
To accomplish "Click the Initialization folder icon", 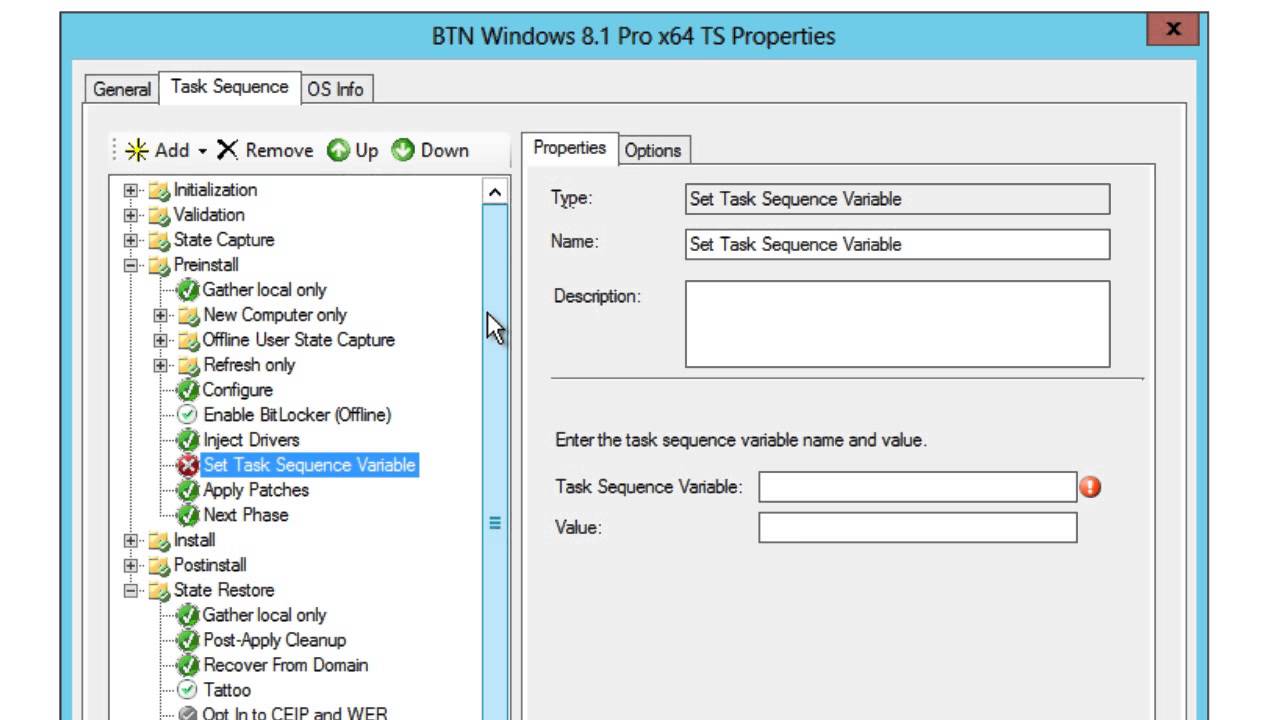I will 160,190.
